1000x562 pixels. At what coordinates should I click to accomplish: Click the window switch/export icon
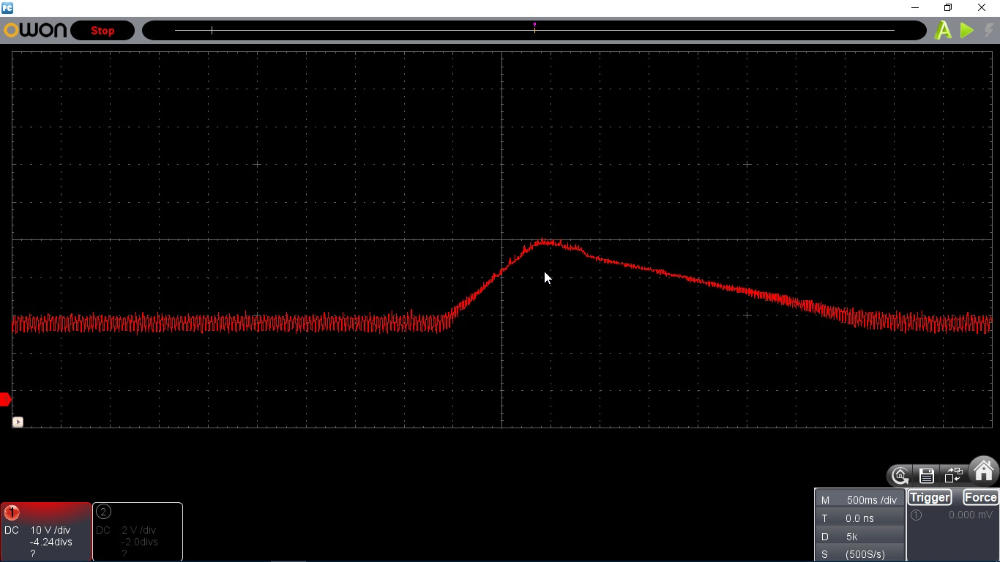[953, 475]
